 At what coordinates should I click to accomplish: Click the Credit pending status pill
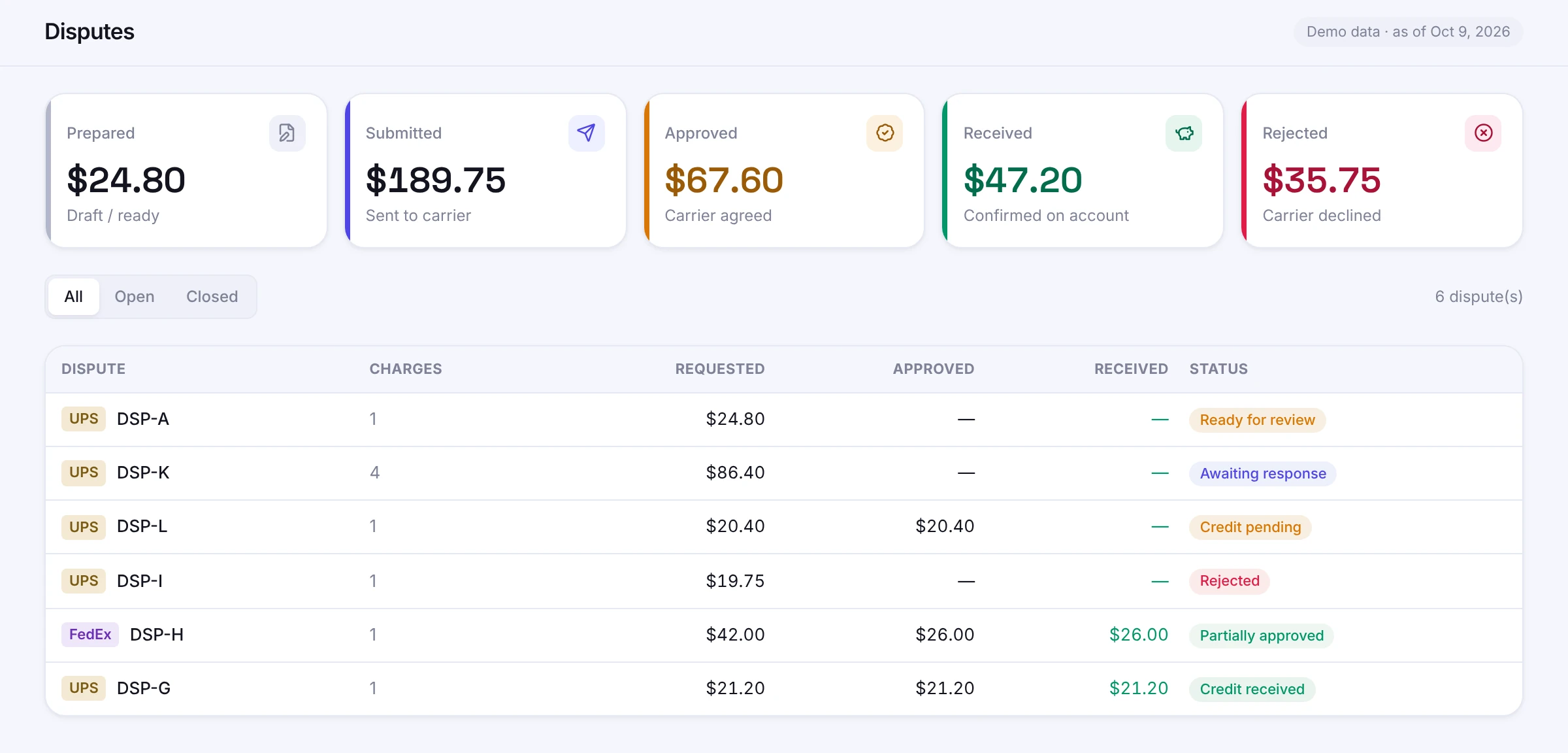[x=1250, y=527]
